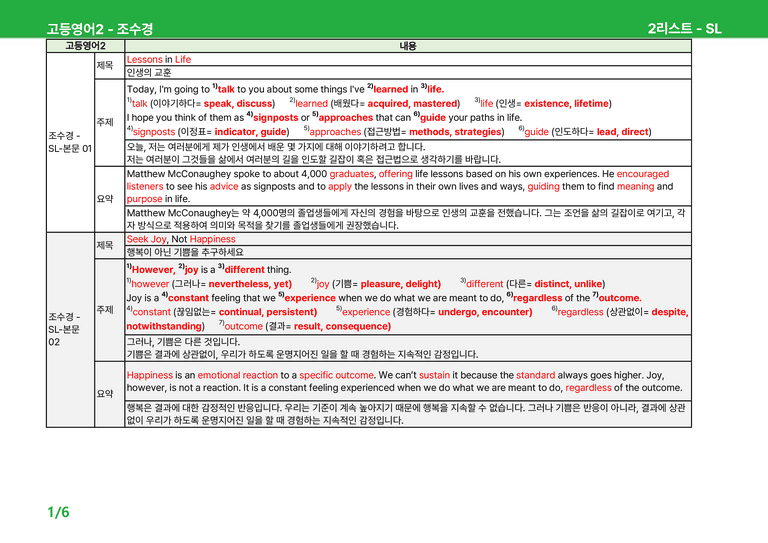This screenshot has height=543, width=768.
Task: Click the title Seek Joy, Not Happiness
Action: coord(181,239)
